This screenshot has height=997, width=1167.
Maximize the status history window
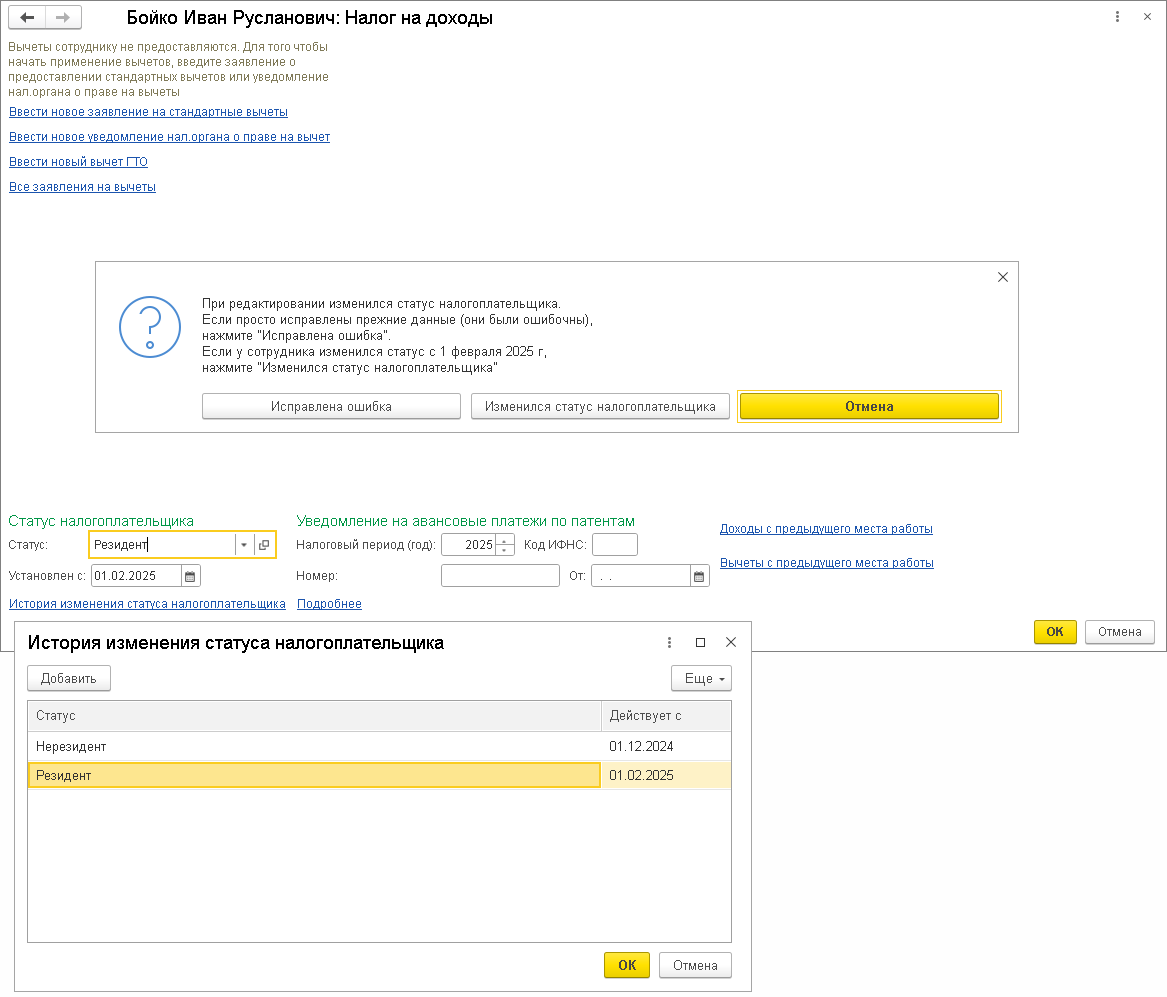(x=700, y=643)
